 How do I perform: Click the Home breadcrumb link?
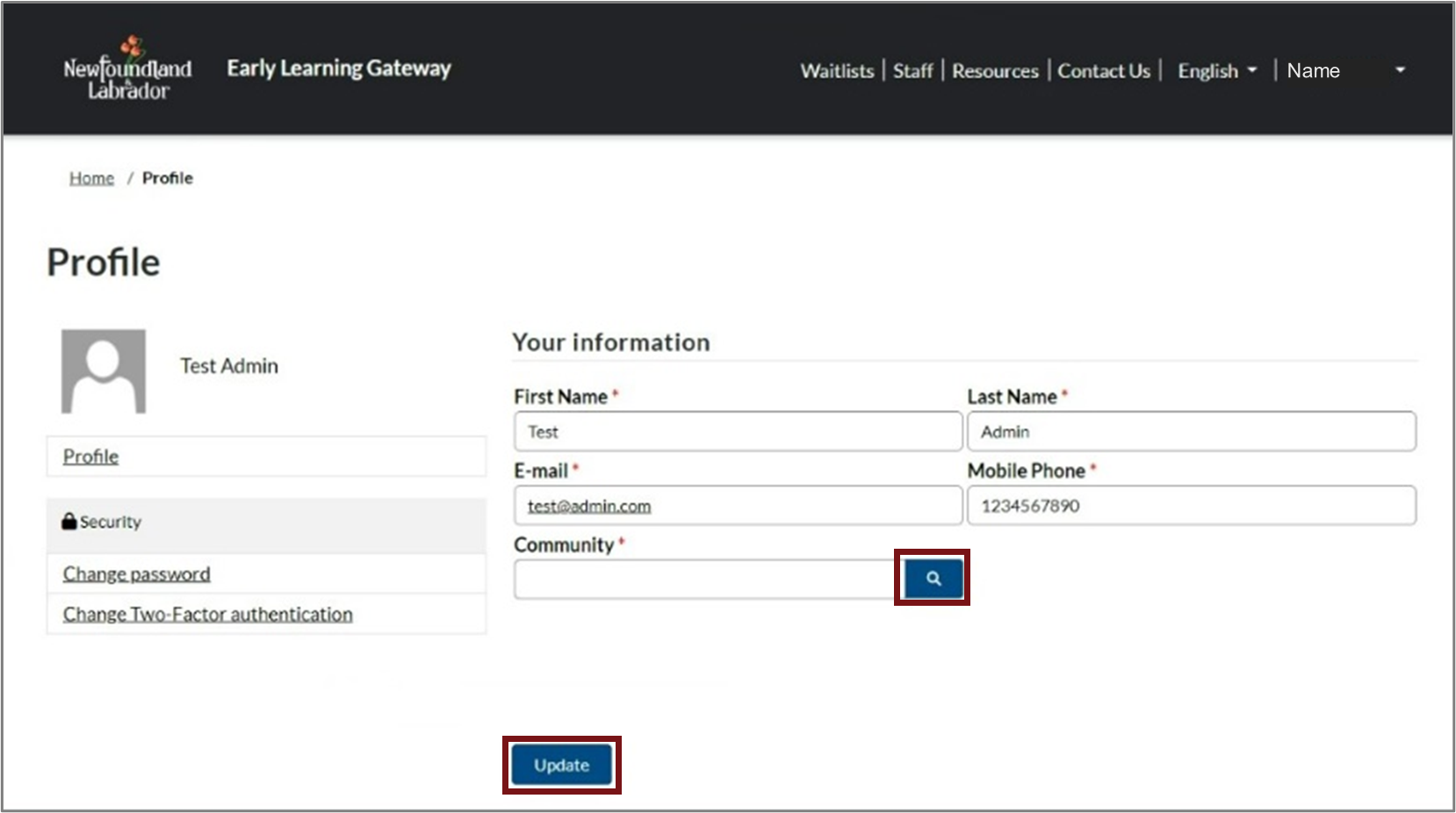tap(91, 178)
